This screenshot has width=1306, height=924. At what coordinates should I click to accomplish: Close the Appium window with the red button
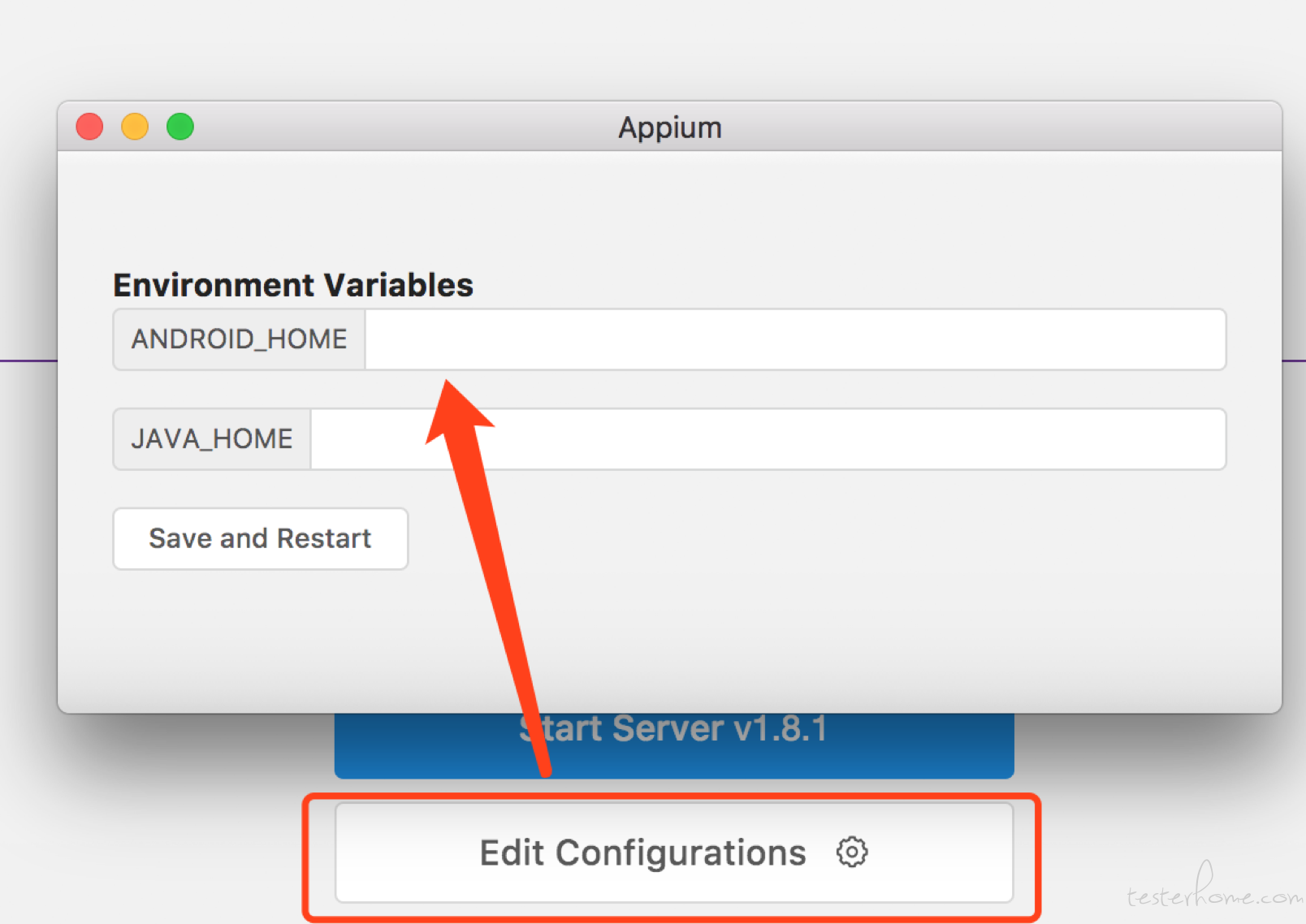pos(89,127)
